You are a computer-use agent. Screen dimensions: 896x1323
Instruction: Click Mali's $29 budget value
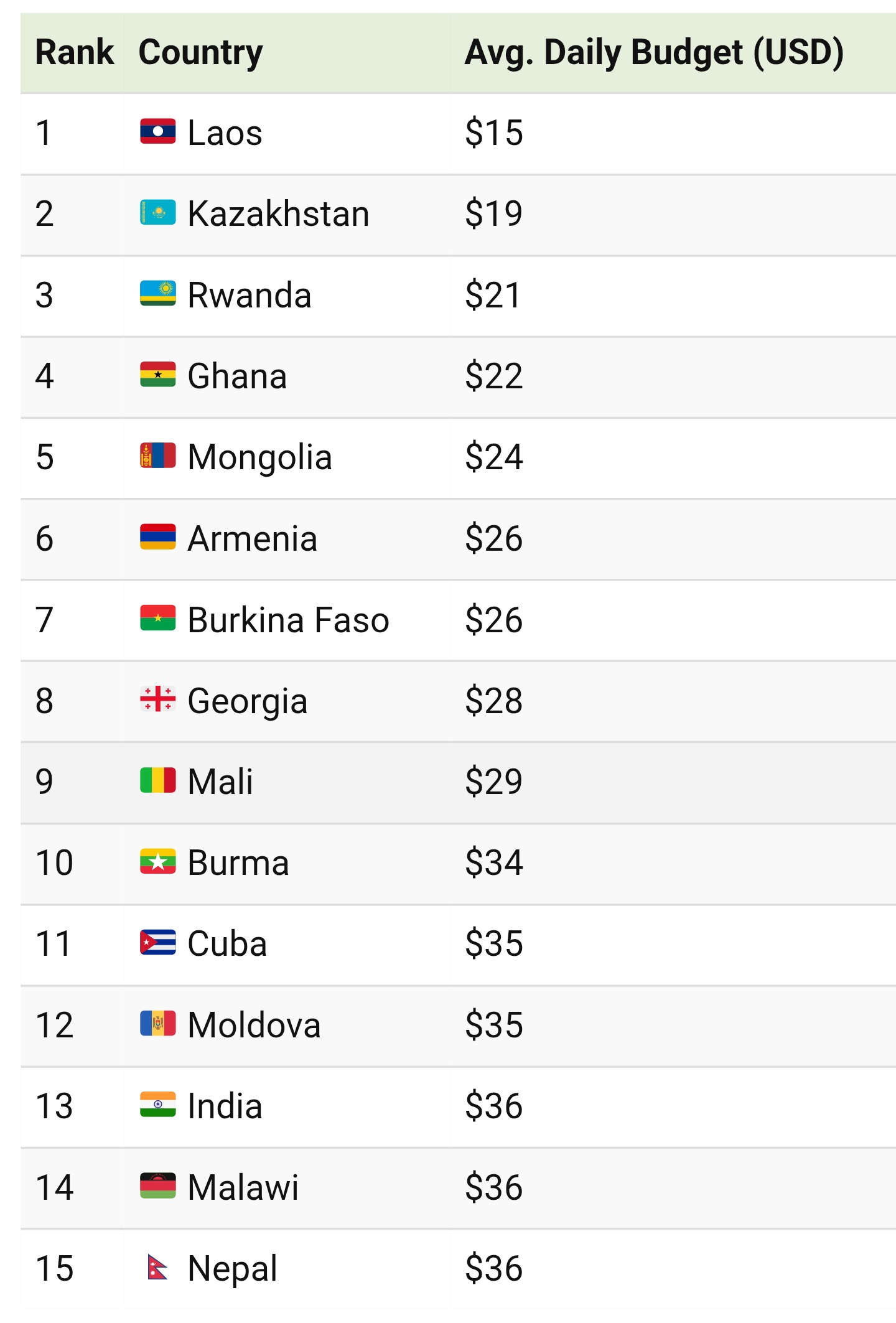pyautogui.click(x=493, y=782)
